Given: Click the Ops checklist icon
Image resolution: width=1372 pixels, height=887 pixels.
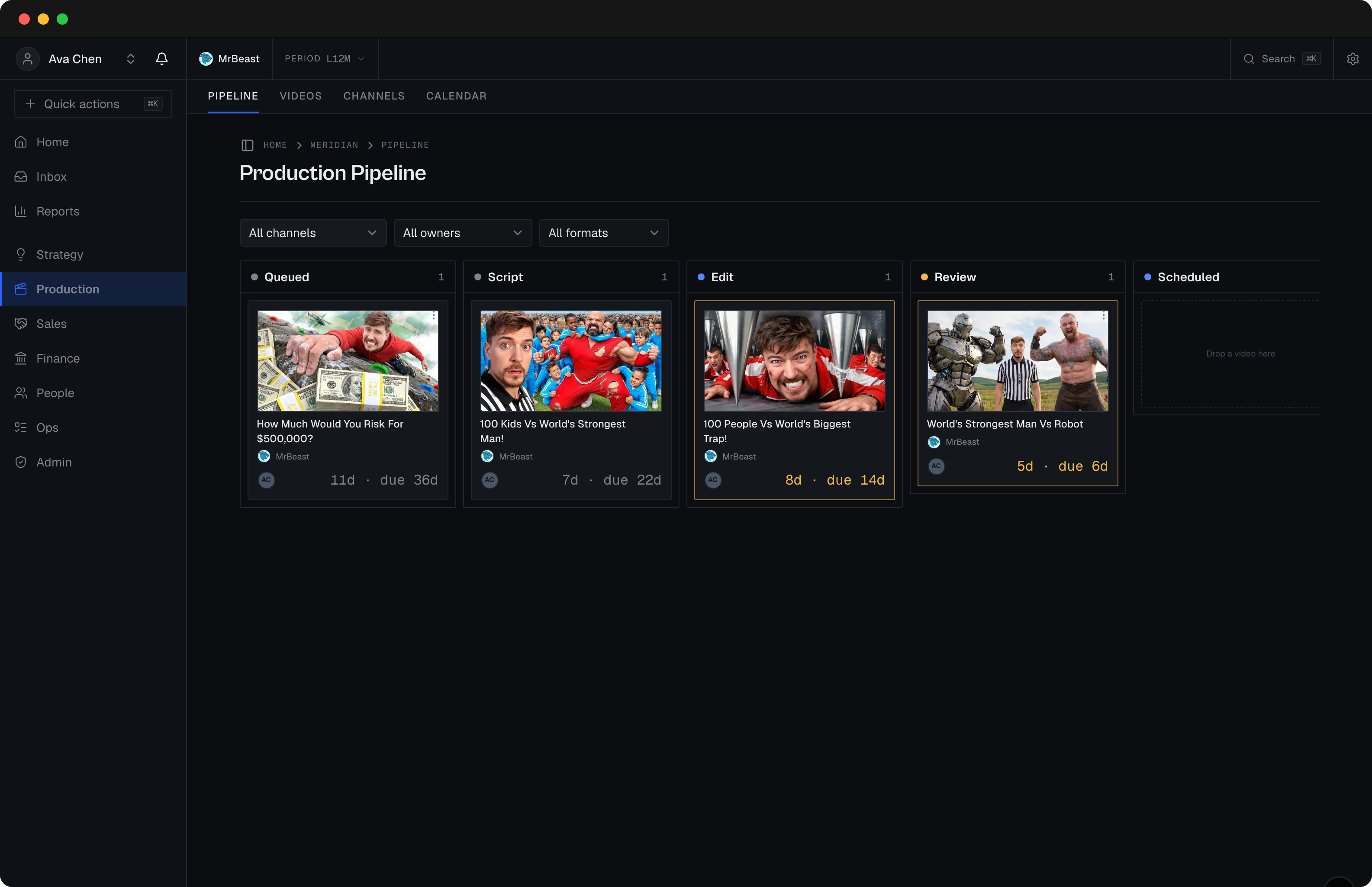Looking at the screenshot, I should [x=21, y=427].
